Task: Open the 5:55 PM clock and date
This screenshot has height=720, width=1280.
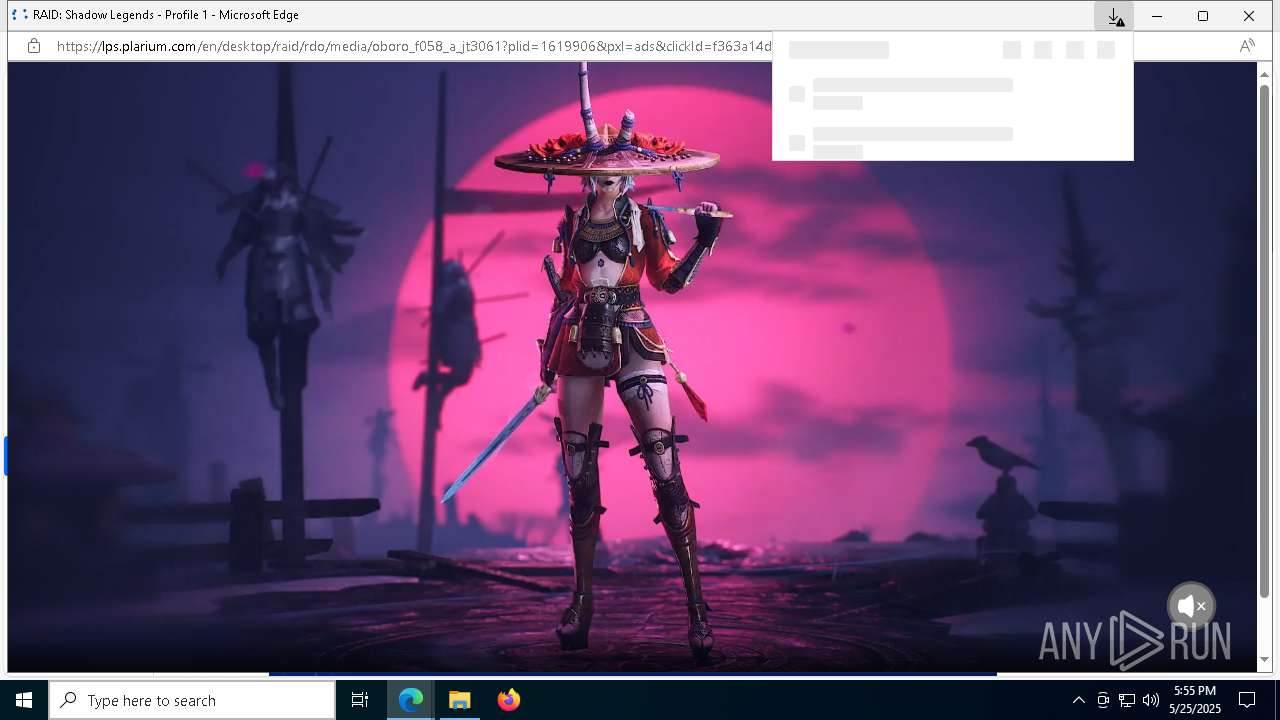Action: tap(1196, 700)
